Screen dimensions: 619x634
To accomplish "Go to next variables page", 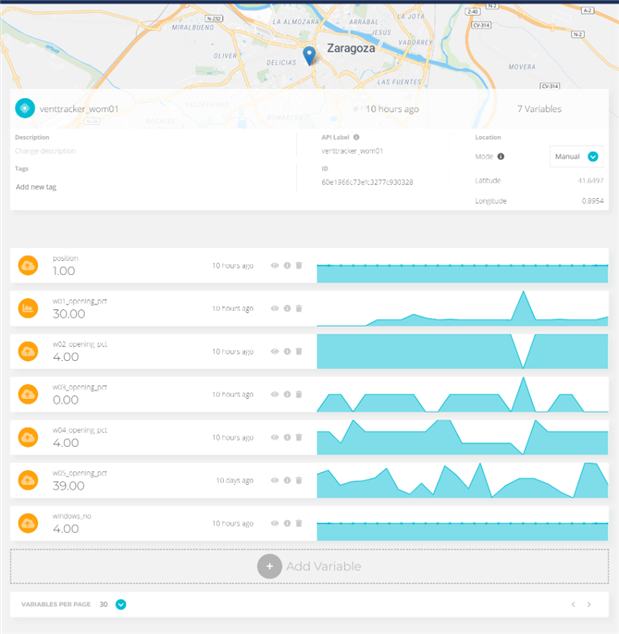I will pyautogui.click(x=589, y=604).
